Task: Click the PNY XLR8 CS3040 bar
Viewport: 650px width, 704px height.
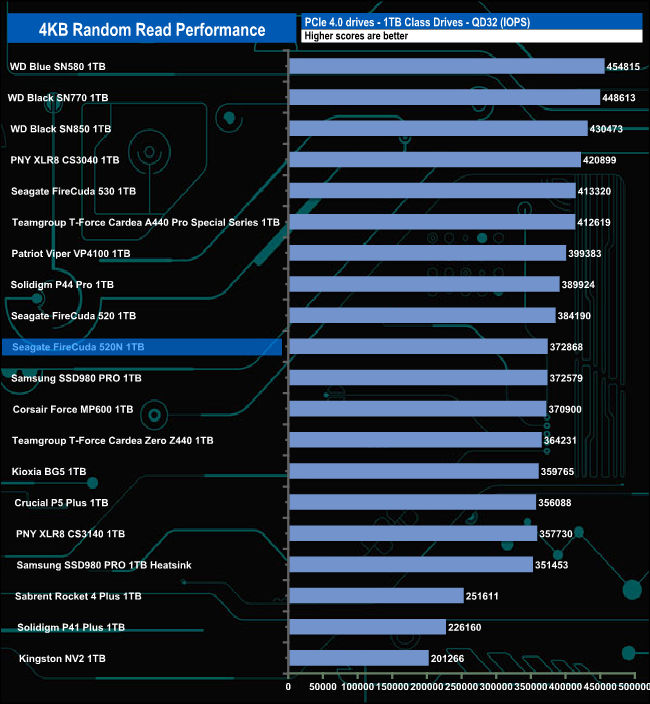Action: pyautogui.click(x=435, y=159)
